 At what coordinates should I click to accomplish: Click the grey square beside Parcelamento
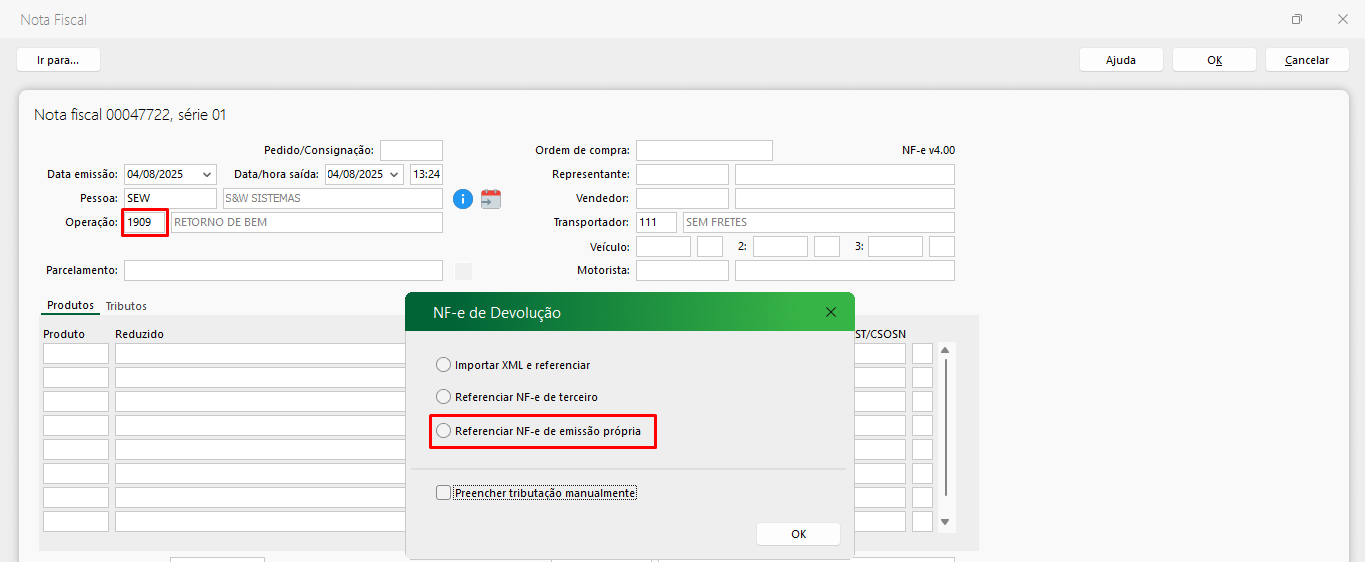tap(463, 271)
